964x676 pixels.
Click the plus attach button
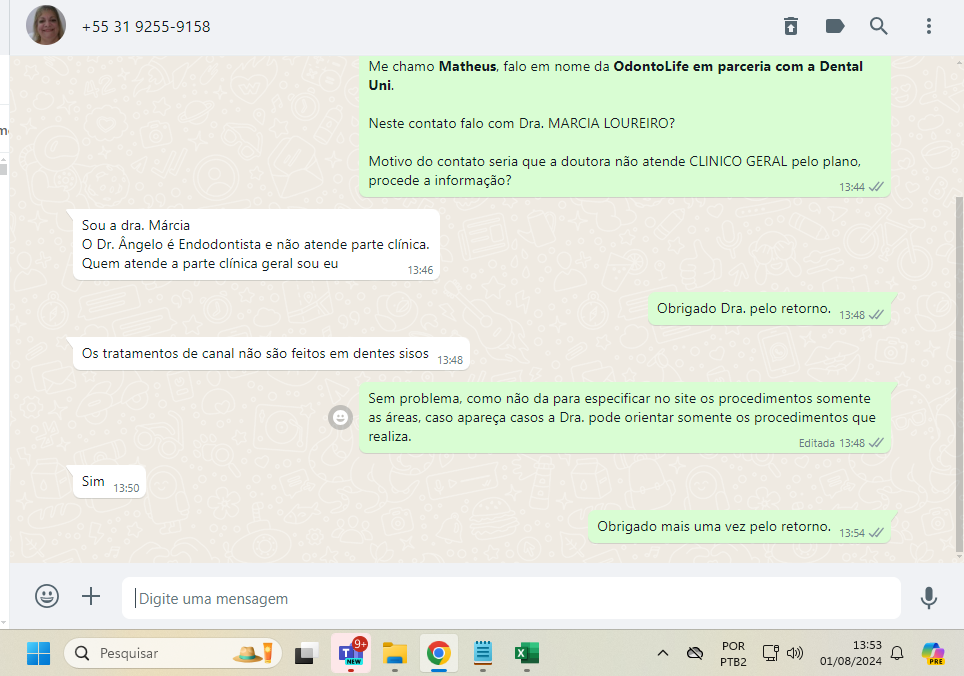click(x=91, y=597)
